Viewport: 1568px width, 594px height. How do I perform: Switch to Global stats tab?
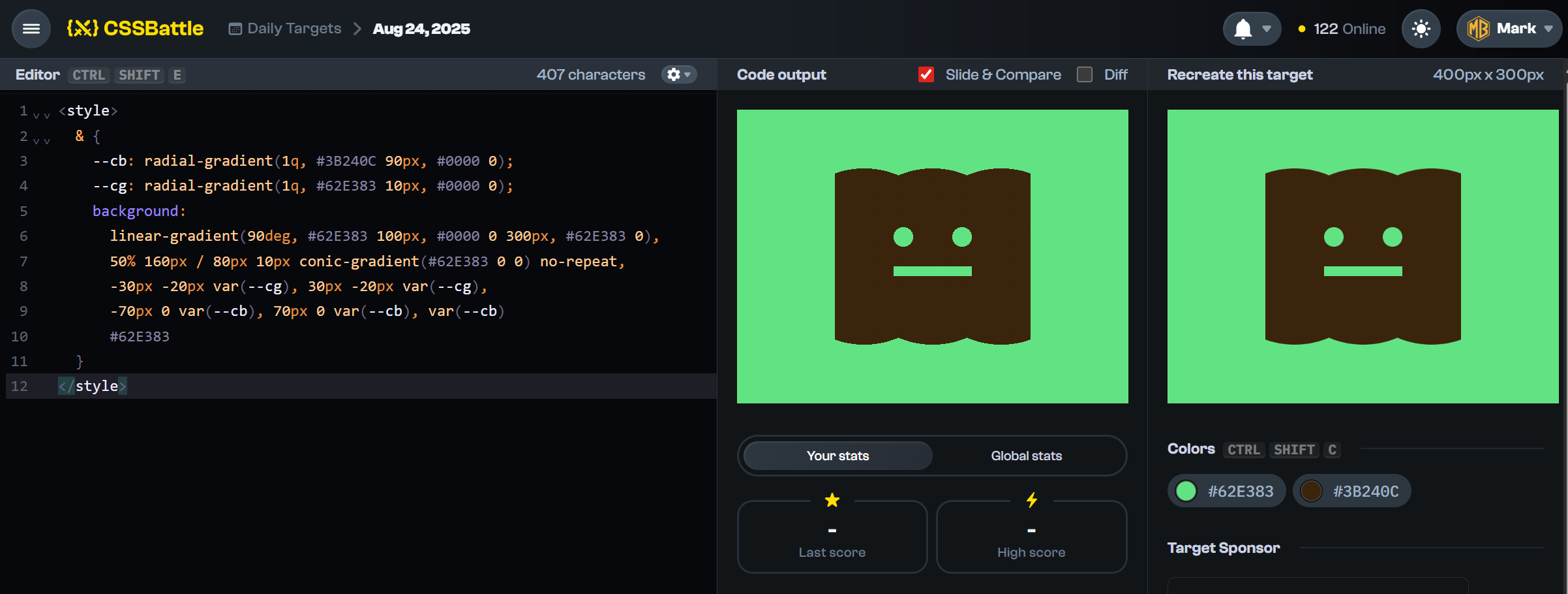[x=1026, y=456]
